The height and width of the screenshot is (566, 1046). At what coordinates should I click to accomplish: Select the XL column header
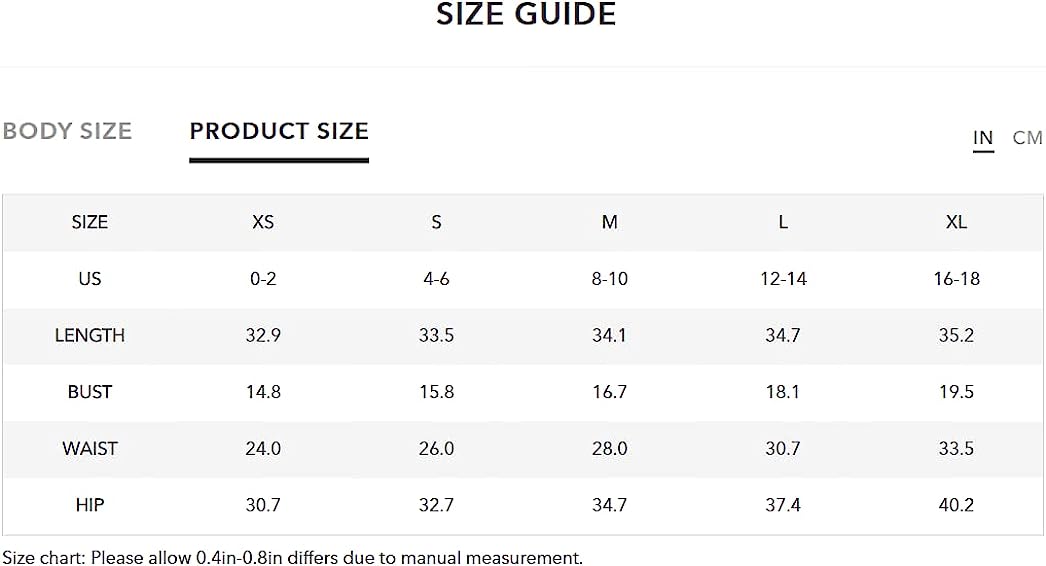pyautogui.click(x=956, y=222)
